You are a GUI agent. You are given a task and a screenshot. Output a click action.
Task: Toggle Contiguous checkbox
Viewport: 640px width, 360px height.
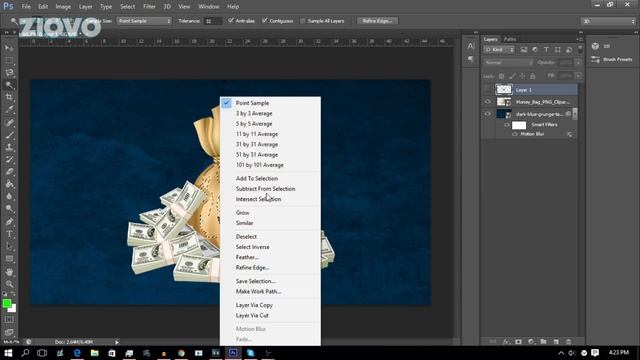265,20
